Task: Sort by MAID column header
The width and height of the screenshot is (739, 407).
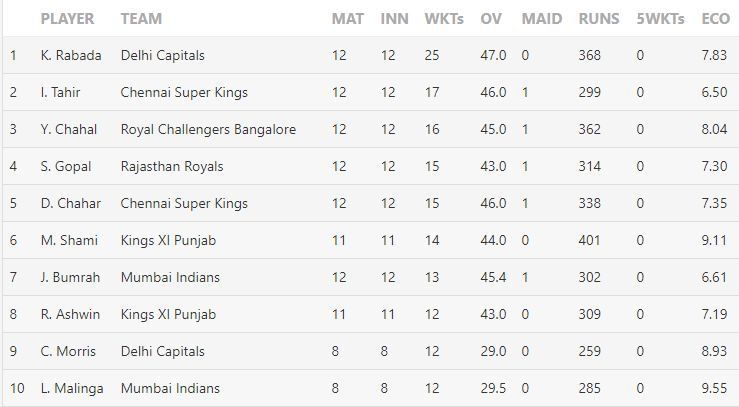Action: pos(540,19)
